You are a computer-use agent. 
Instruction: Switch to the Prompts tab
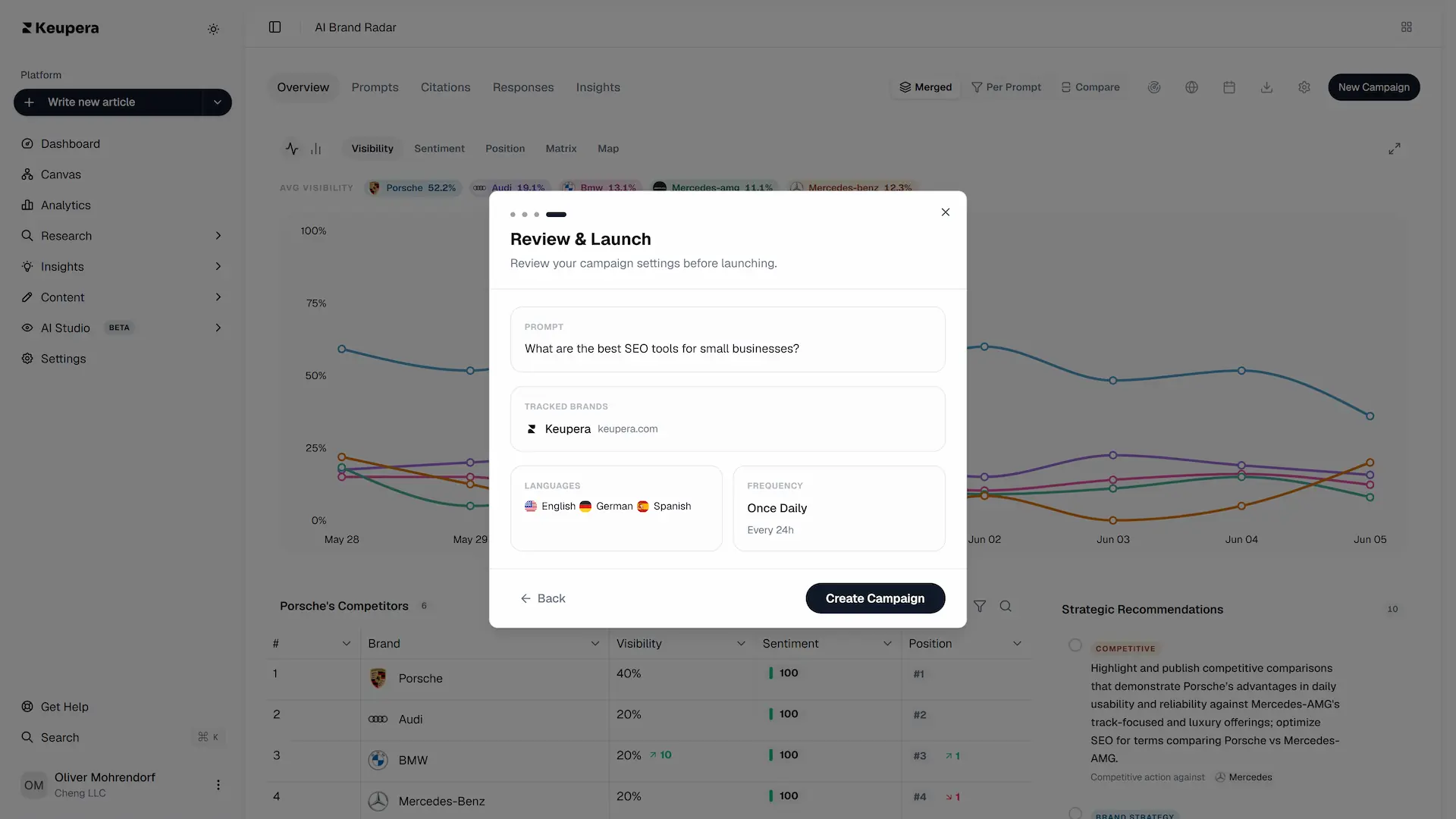coord(375,87)
